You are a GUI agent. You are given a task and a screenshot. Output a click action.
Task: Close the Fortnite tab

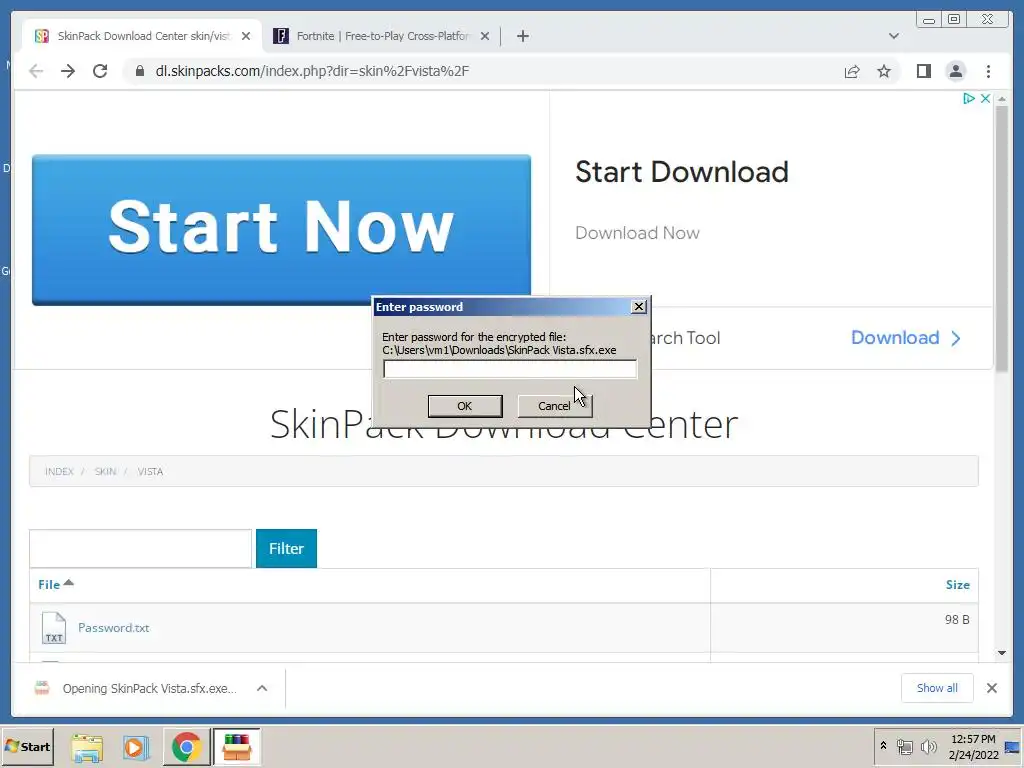485,36
